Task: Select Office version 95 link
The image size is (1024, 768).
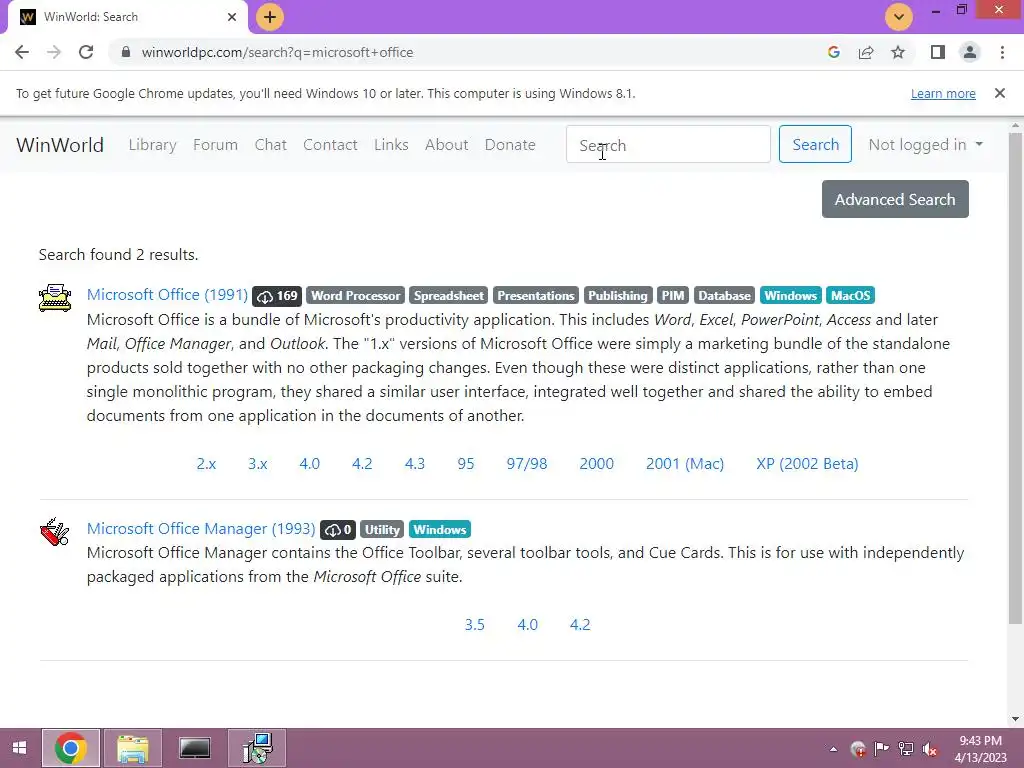Action: [466, 464]
